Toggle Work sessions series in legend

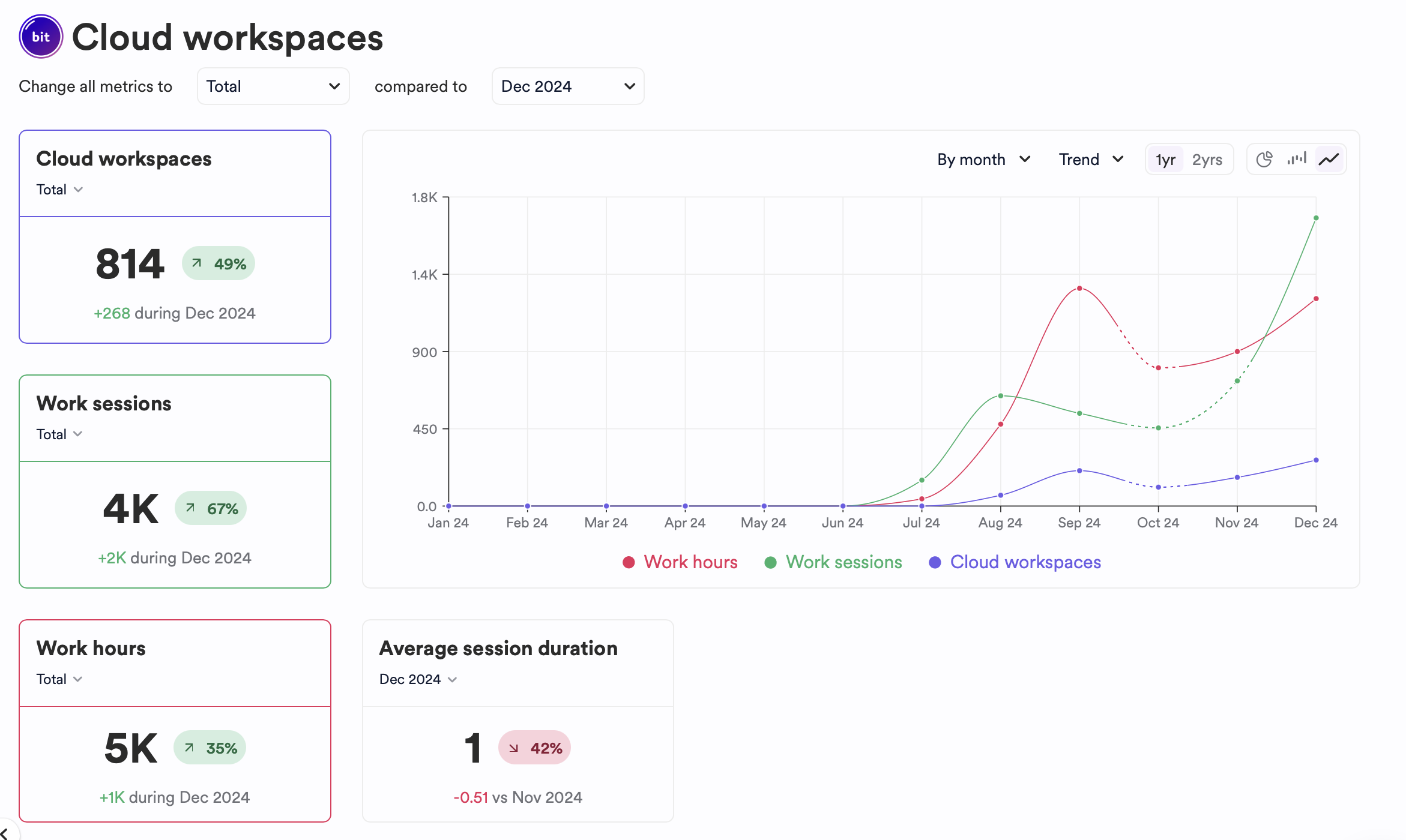pyautogui.click(x=833, y=562)
